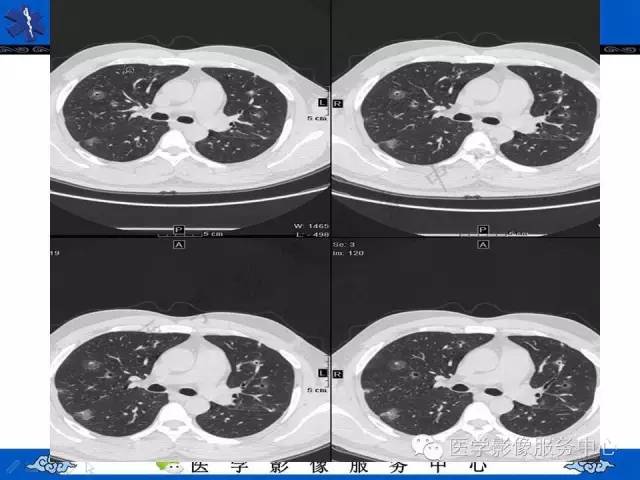
Task: Select the L marker on the lower-left scan
Action: coord(322,373)
